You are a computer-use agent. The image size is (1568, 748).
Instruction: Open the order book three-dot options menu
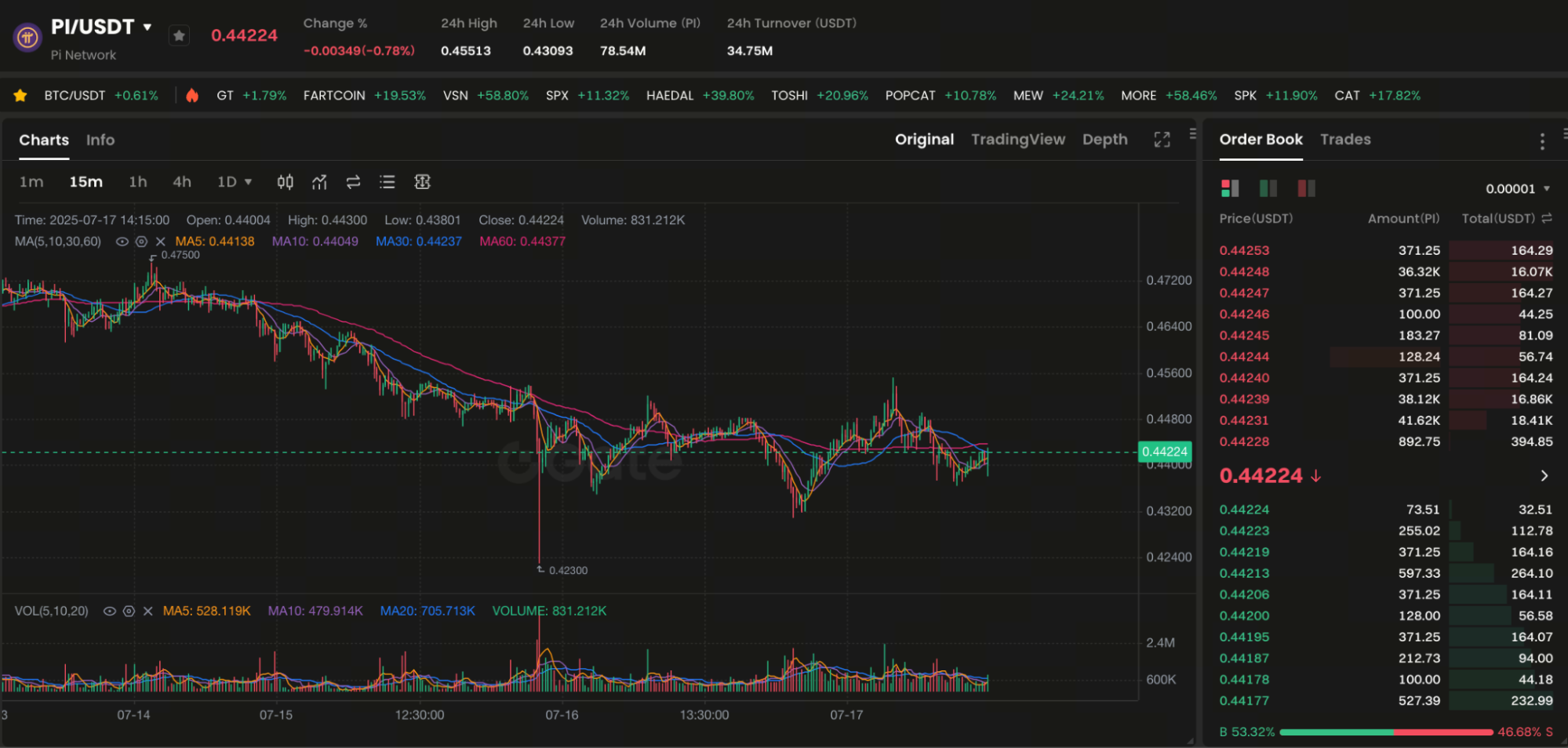click(x=1542, y=141)
